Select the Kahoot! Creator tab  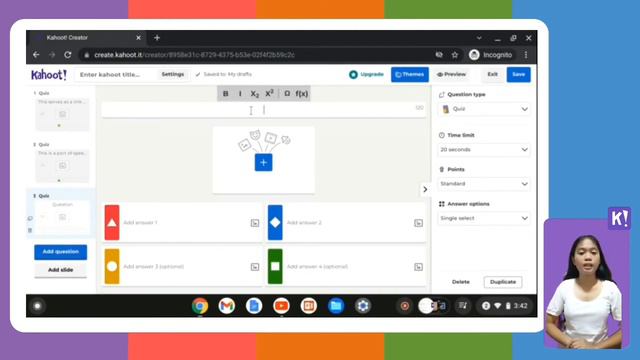(x=86, y=38)
